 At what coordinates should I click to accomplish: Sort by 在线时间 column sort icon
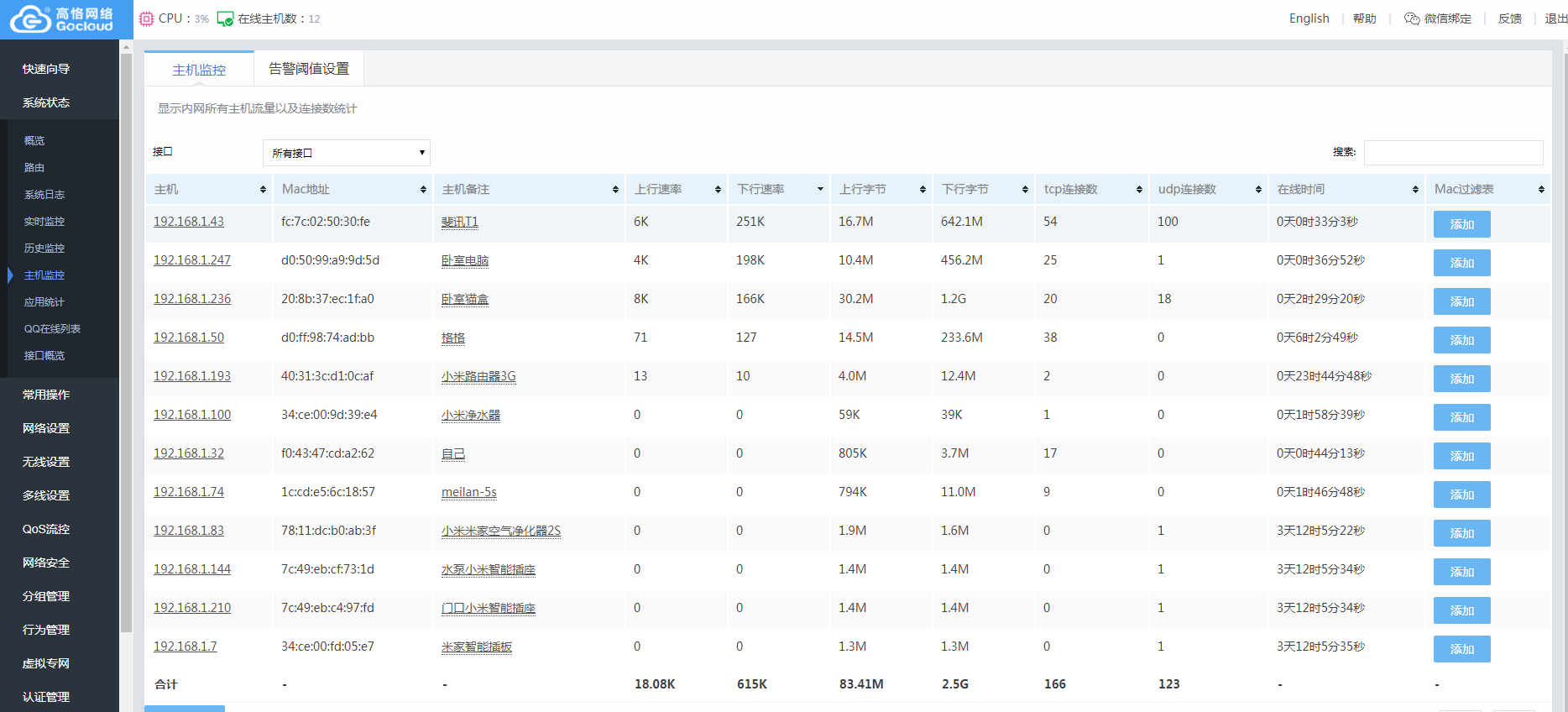(1415, 190)
